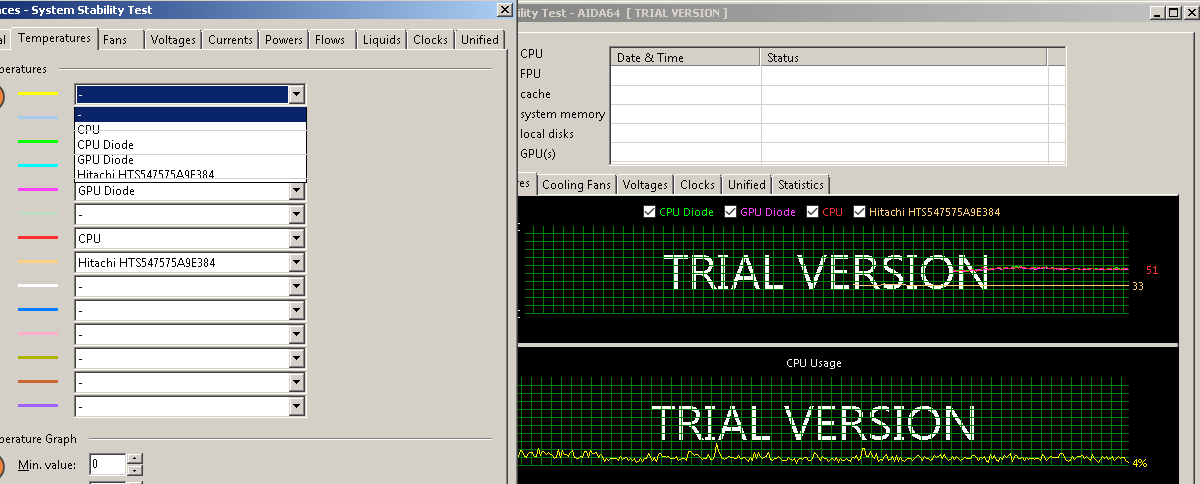Screen dimensions: 1200x484
Task: Change the blue line color swatch
Action: pos(38,310)
